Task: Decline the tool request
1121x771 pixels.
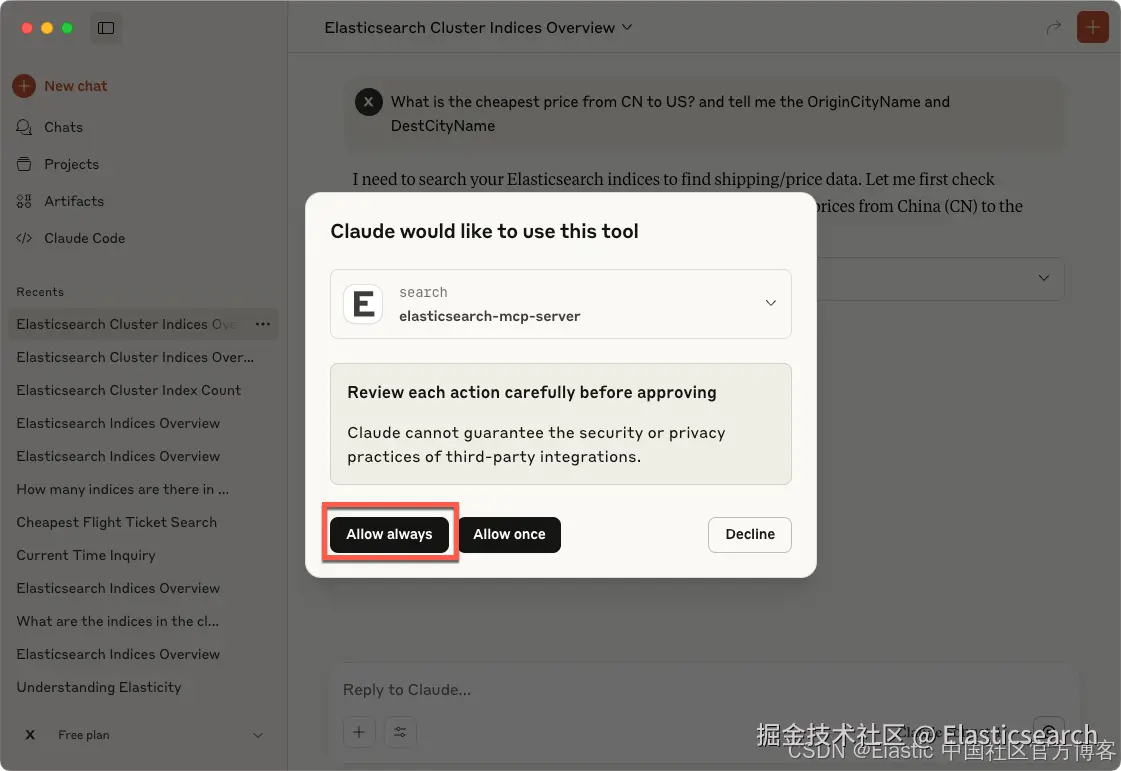Action: [x=750, y=534]
